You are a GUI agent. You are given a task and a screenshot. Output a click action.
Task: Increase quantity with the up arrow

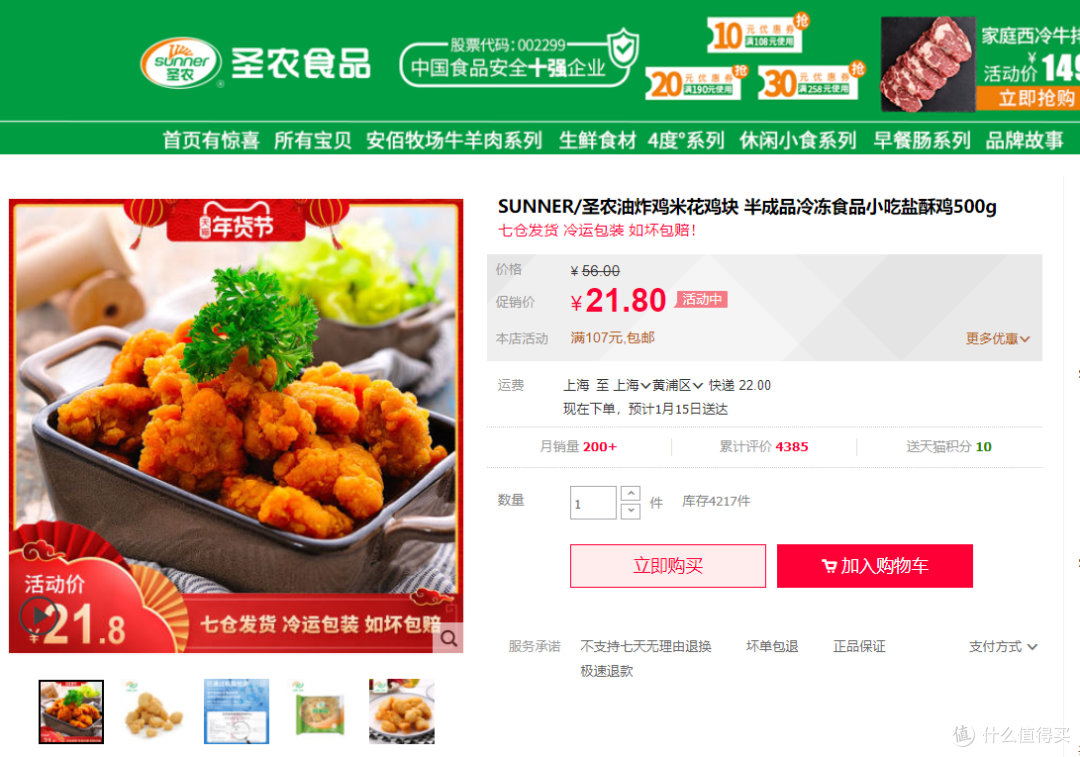630,494
